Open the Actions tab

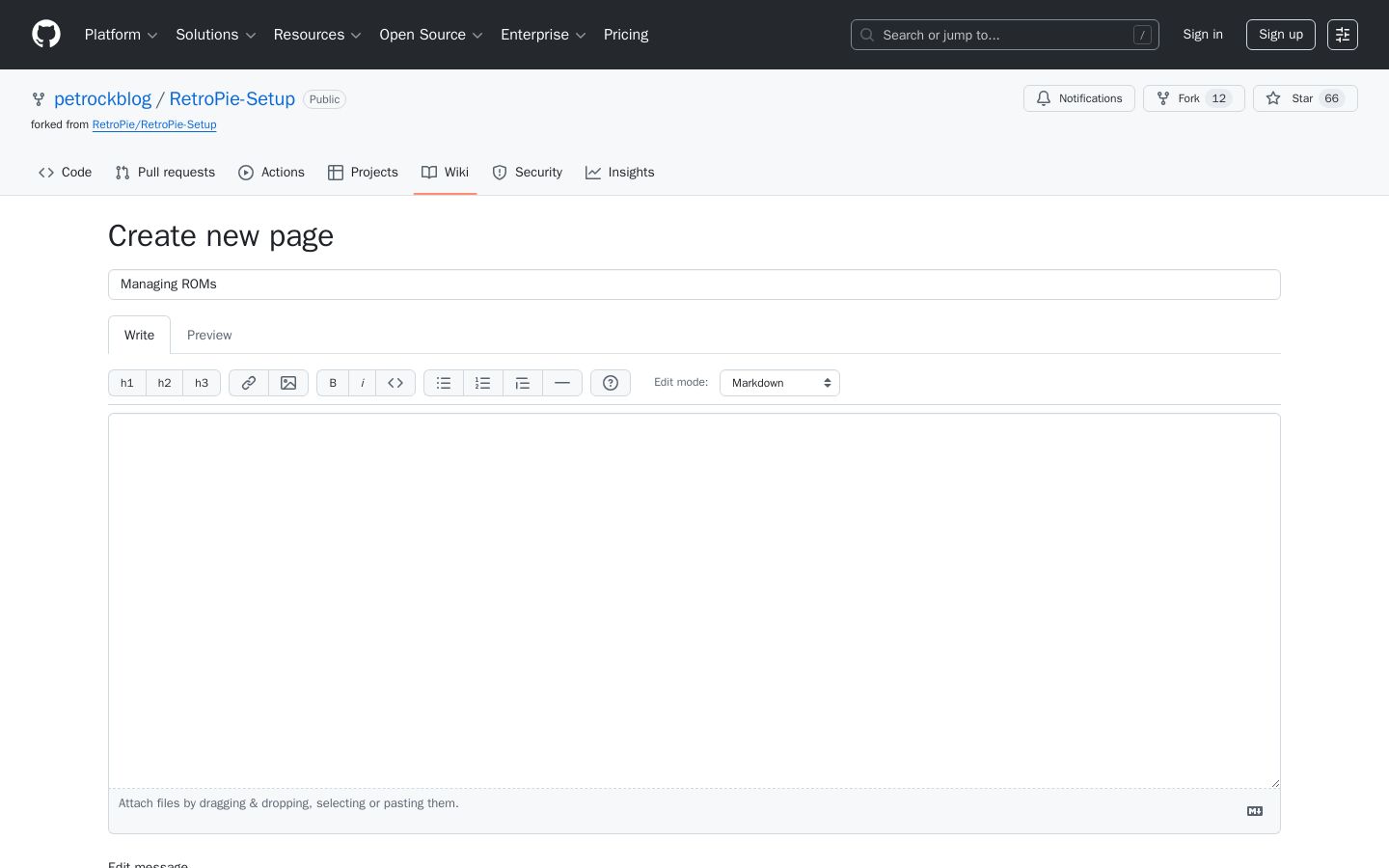click(x=271, y=173)
